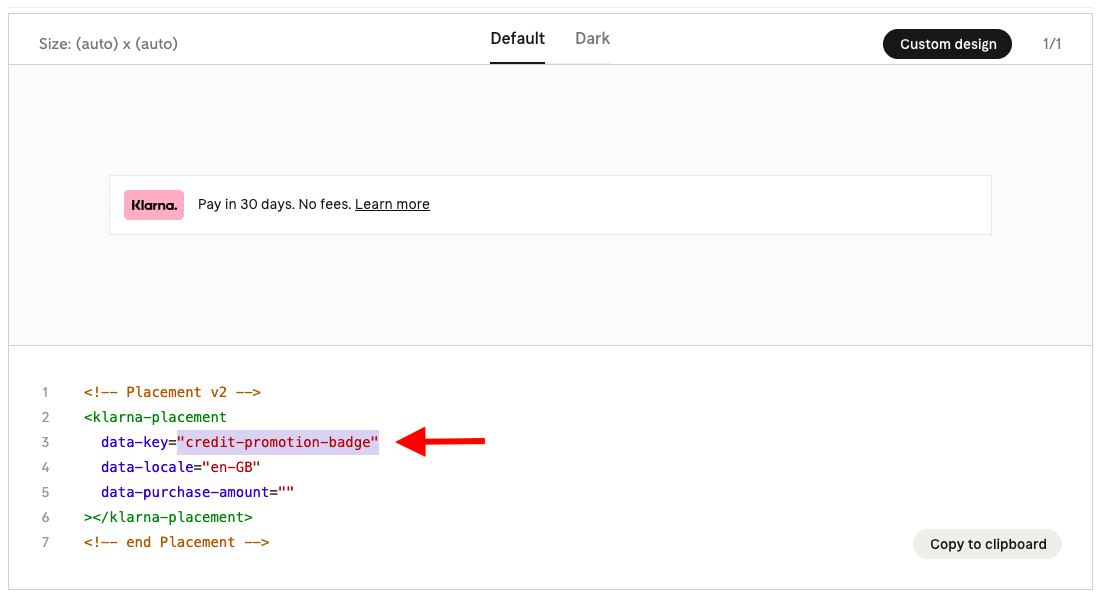Image resolution: width=1099 pixels, height=602 pixels.
Task: Click the <klarna-placement opening tag line
Action: tap(155, 418)
